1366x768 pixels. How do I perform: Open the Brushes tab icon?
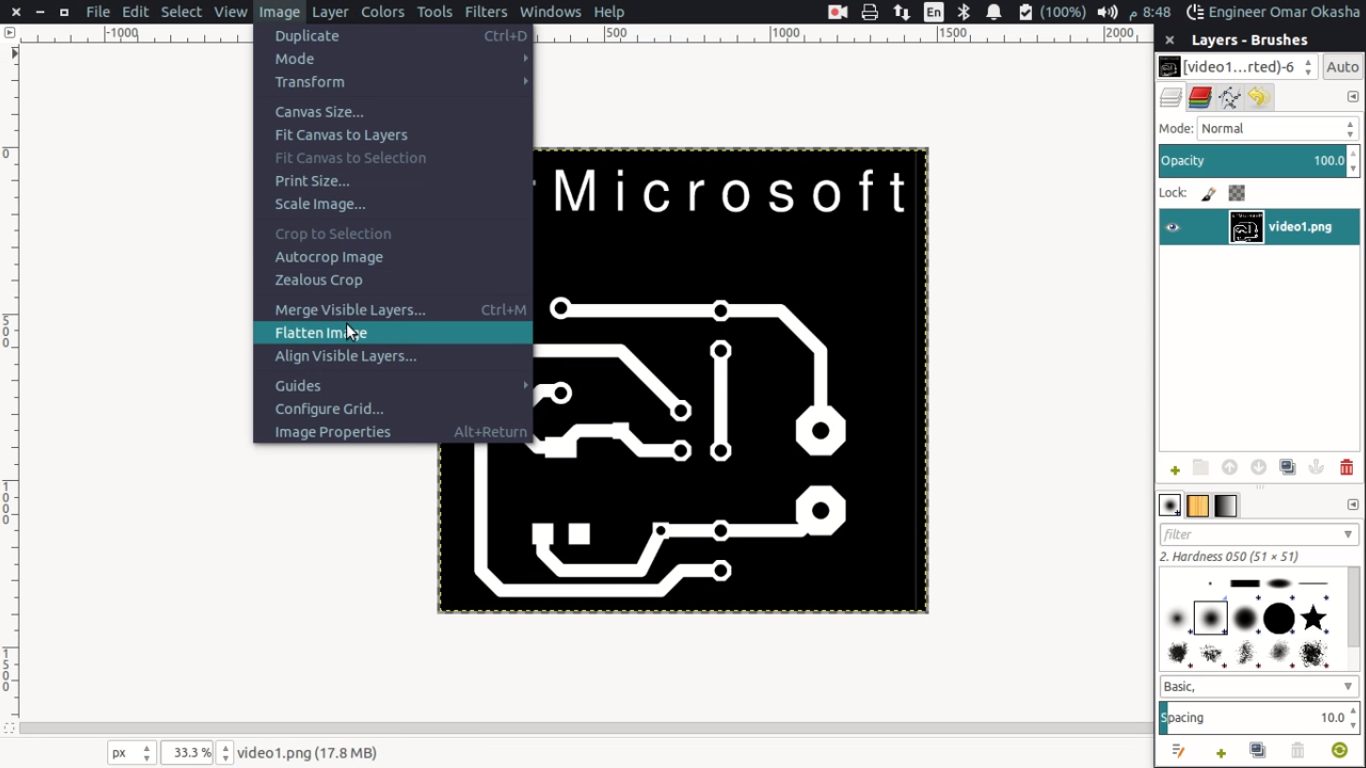tap(1170, 506)
